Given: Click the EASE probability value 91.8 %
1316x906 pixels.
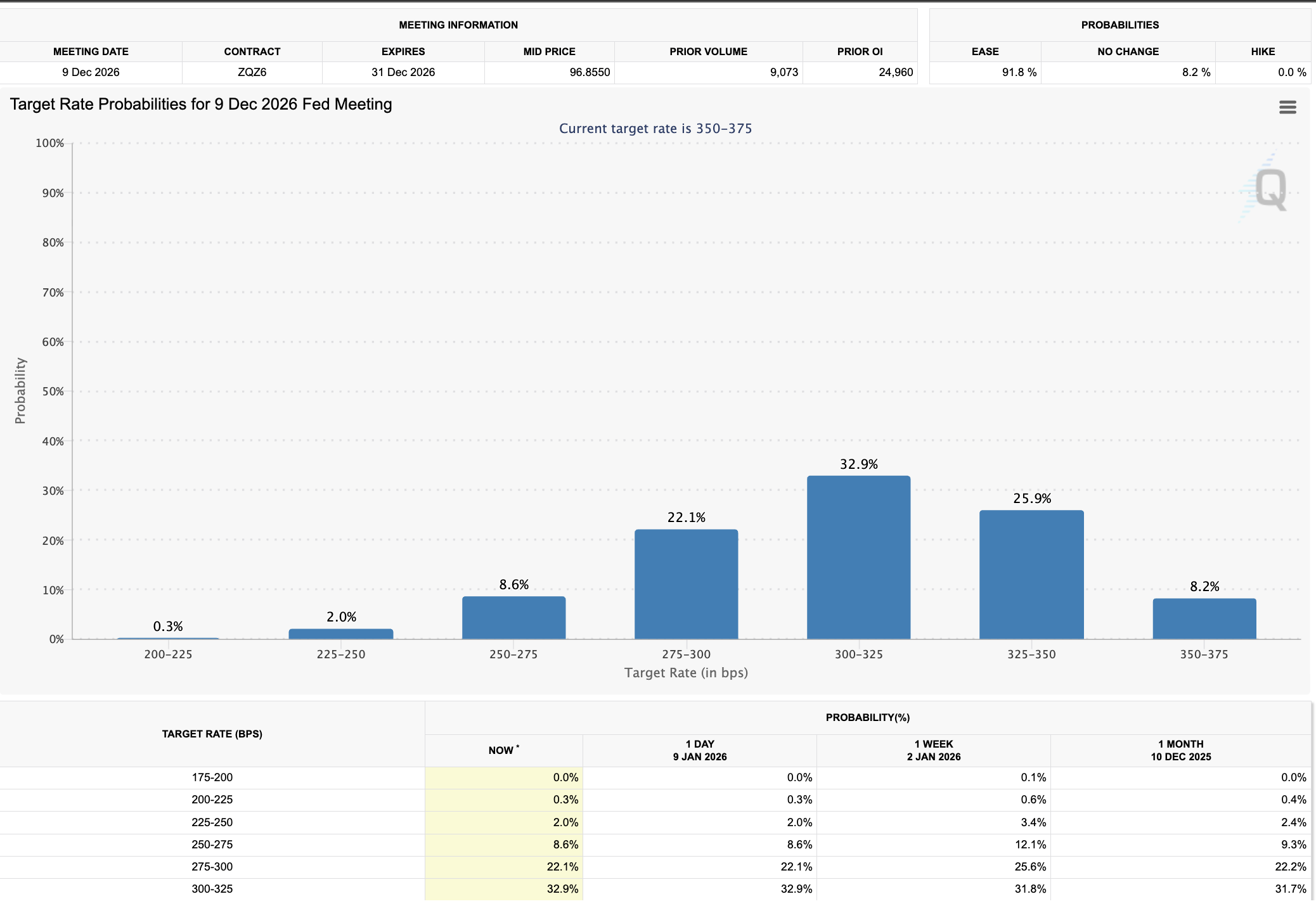Looking at the screenshot, I should tap(1019, 72).
